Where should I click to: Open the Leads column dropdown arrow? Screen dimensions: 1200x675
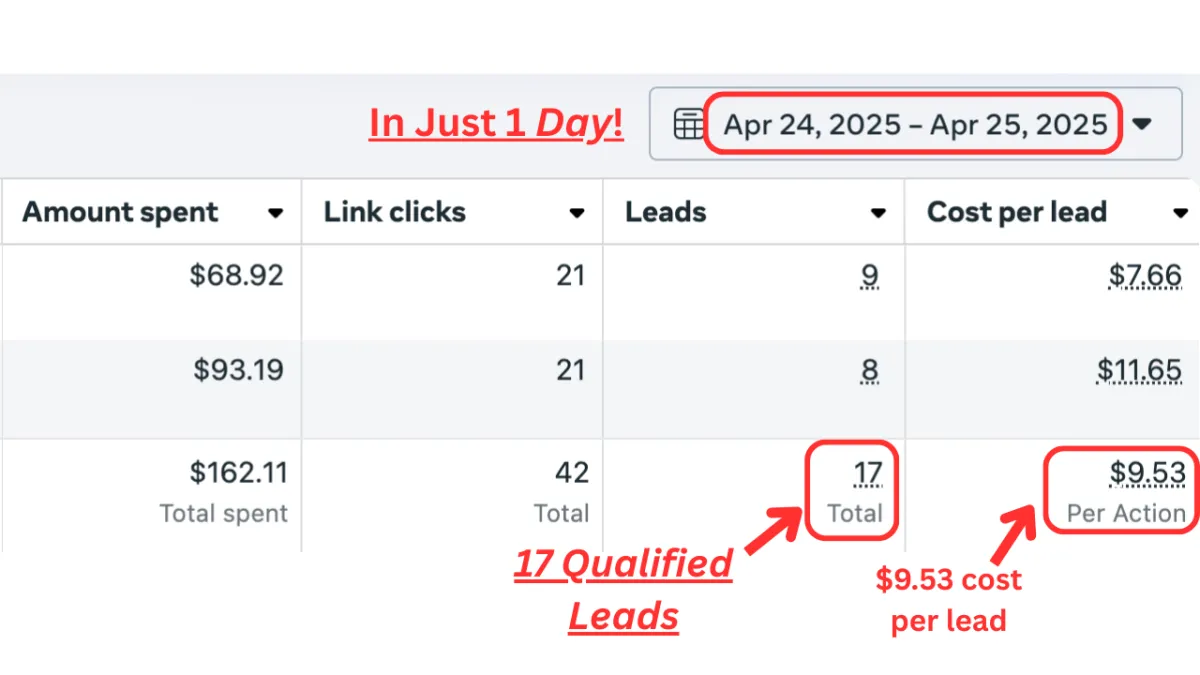(x=878, y=213)
